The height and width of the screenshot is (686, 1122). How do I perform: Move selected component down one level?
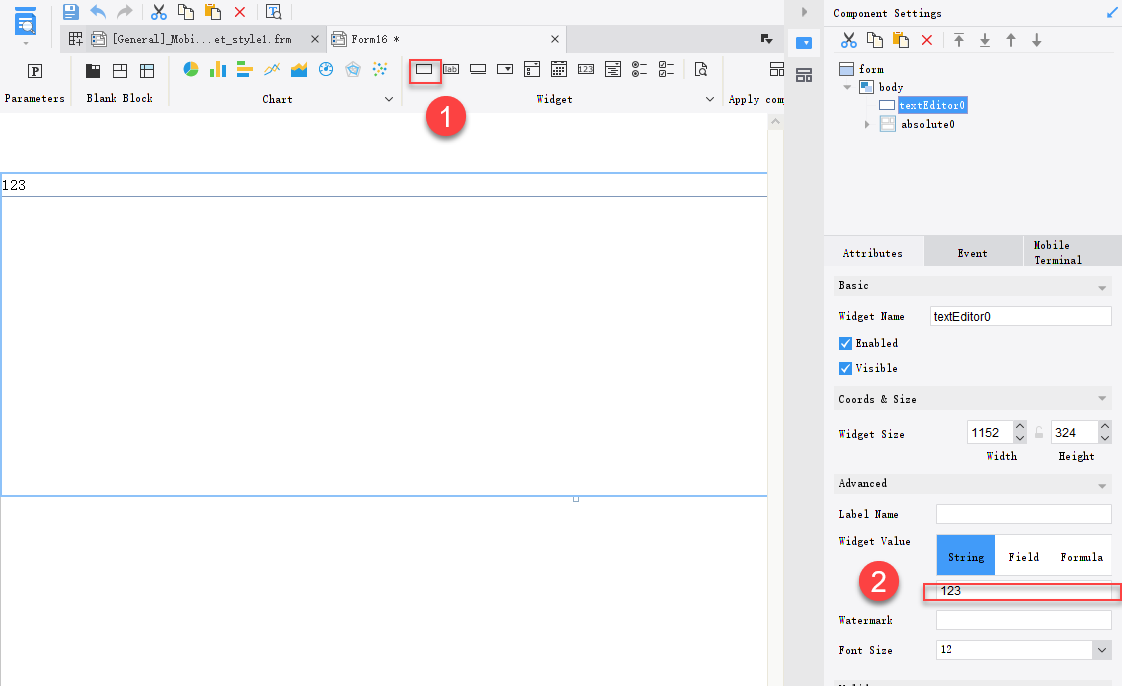[1037, 40]
